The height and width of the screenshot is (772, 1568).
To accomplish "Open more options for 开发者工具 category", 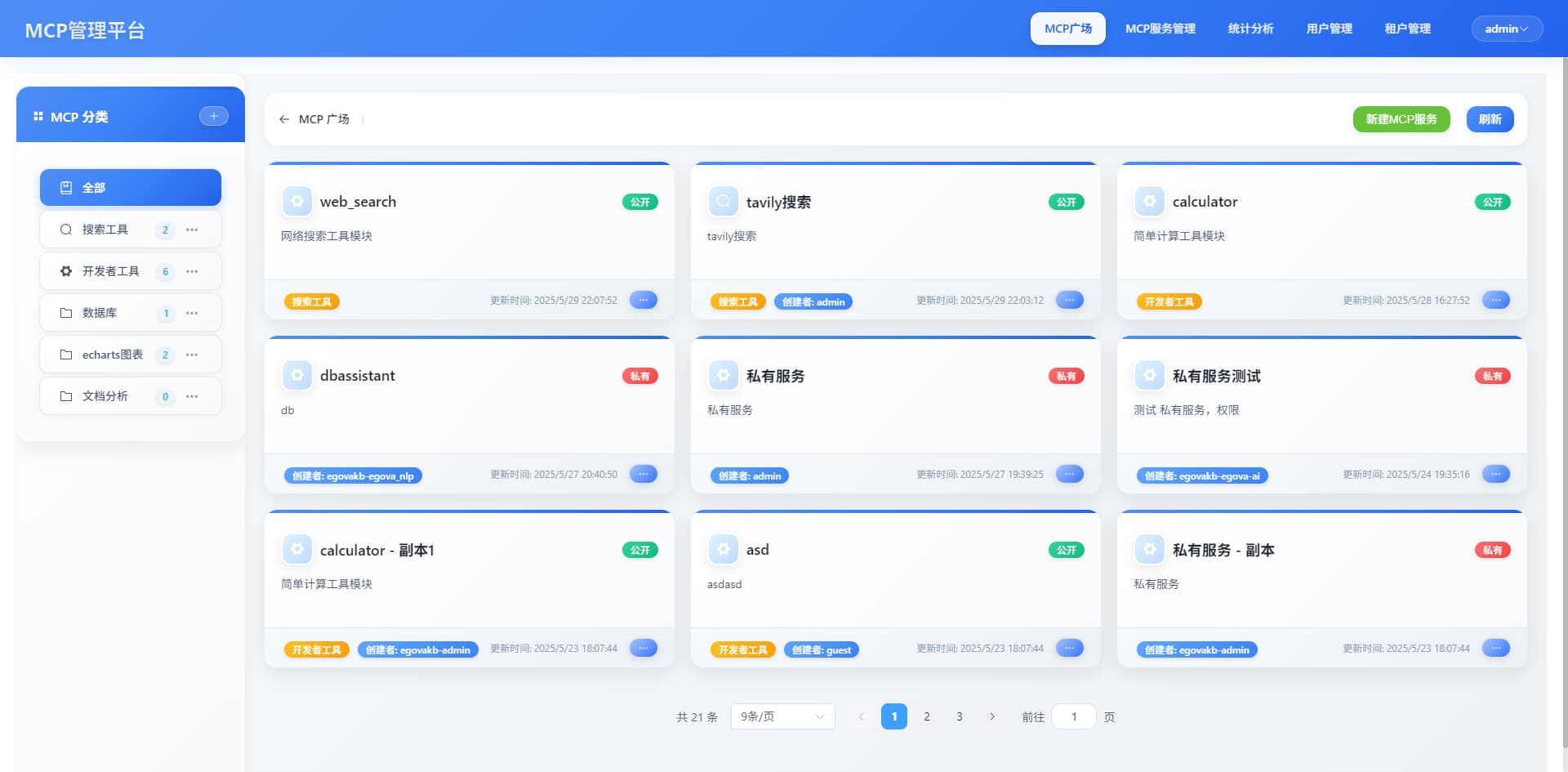I will point(192,271).
